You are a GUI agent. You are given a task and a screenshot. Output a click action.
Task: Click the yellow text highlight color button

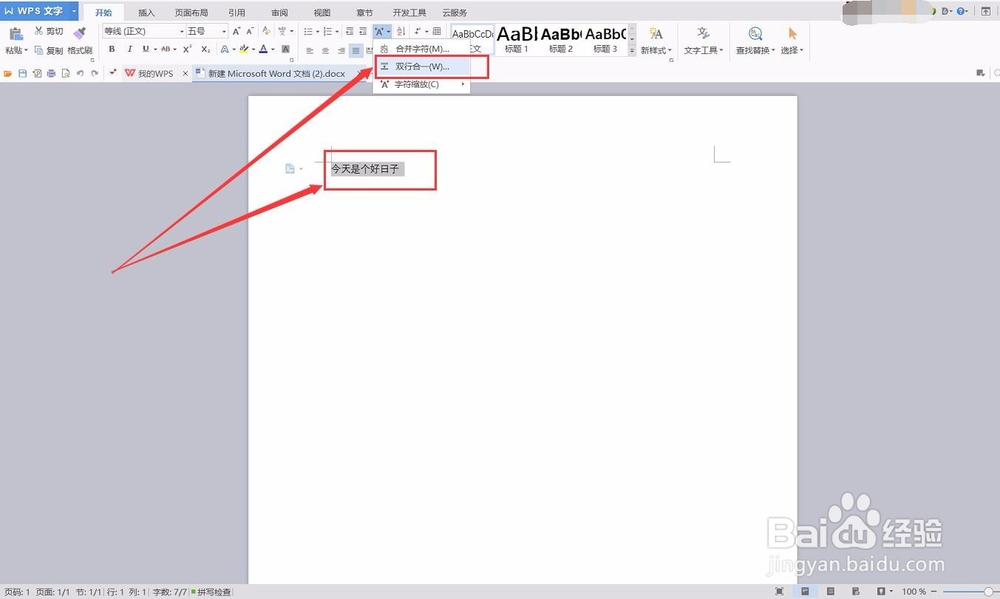click(244, 49)
